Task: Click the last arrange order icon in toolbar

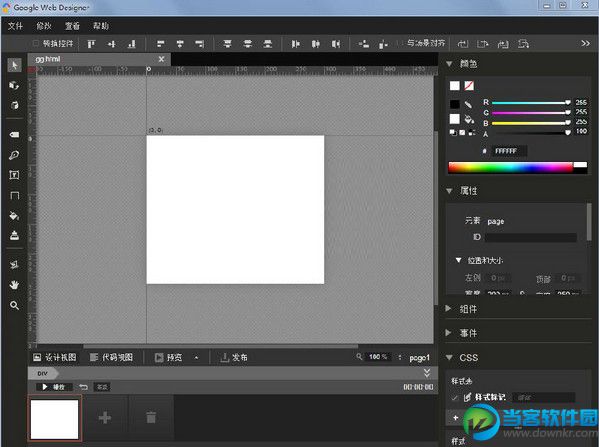Action: (x=523, y=44)
